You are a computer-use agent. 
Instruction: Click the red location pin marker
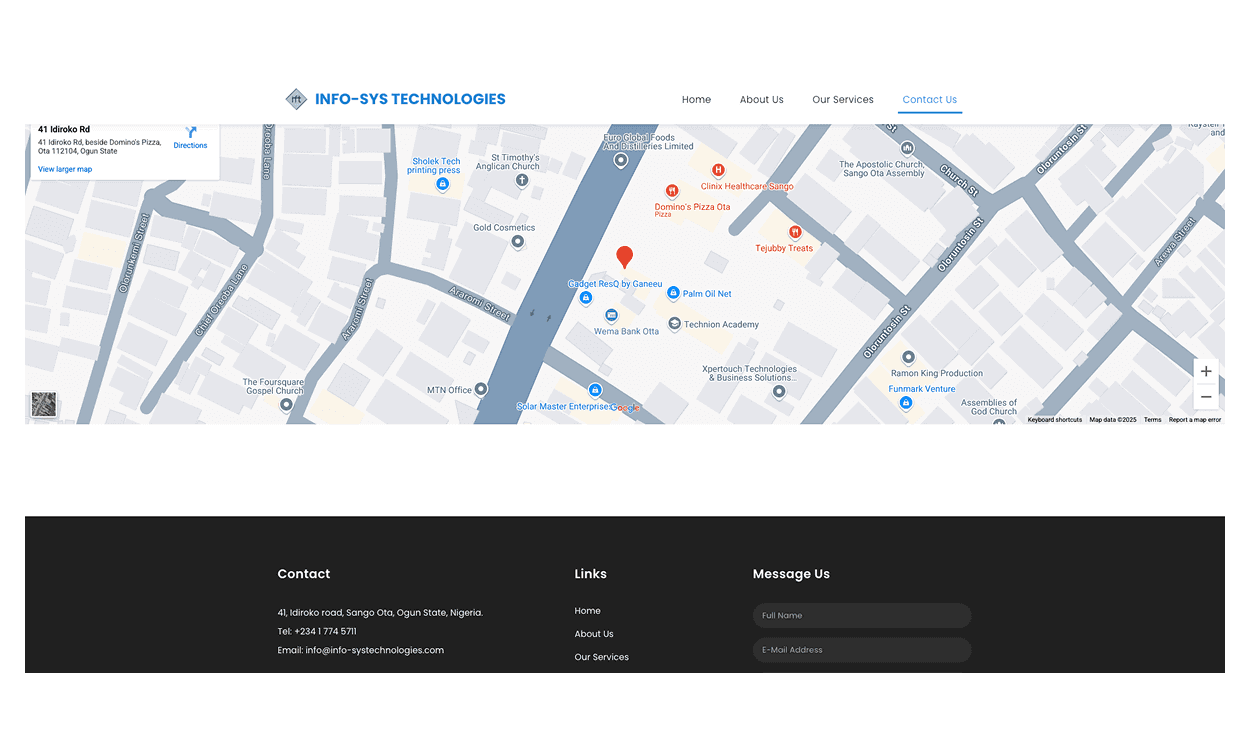click(624, 256)
